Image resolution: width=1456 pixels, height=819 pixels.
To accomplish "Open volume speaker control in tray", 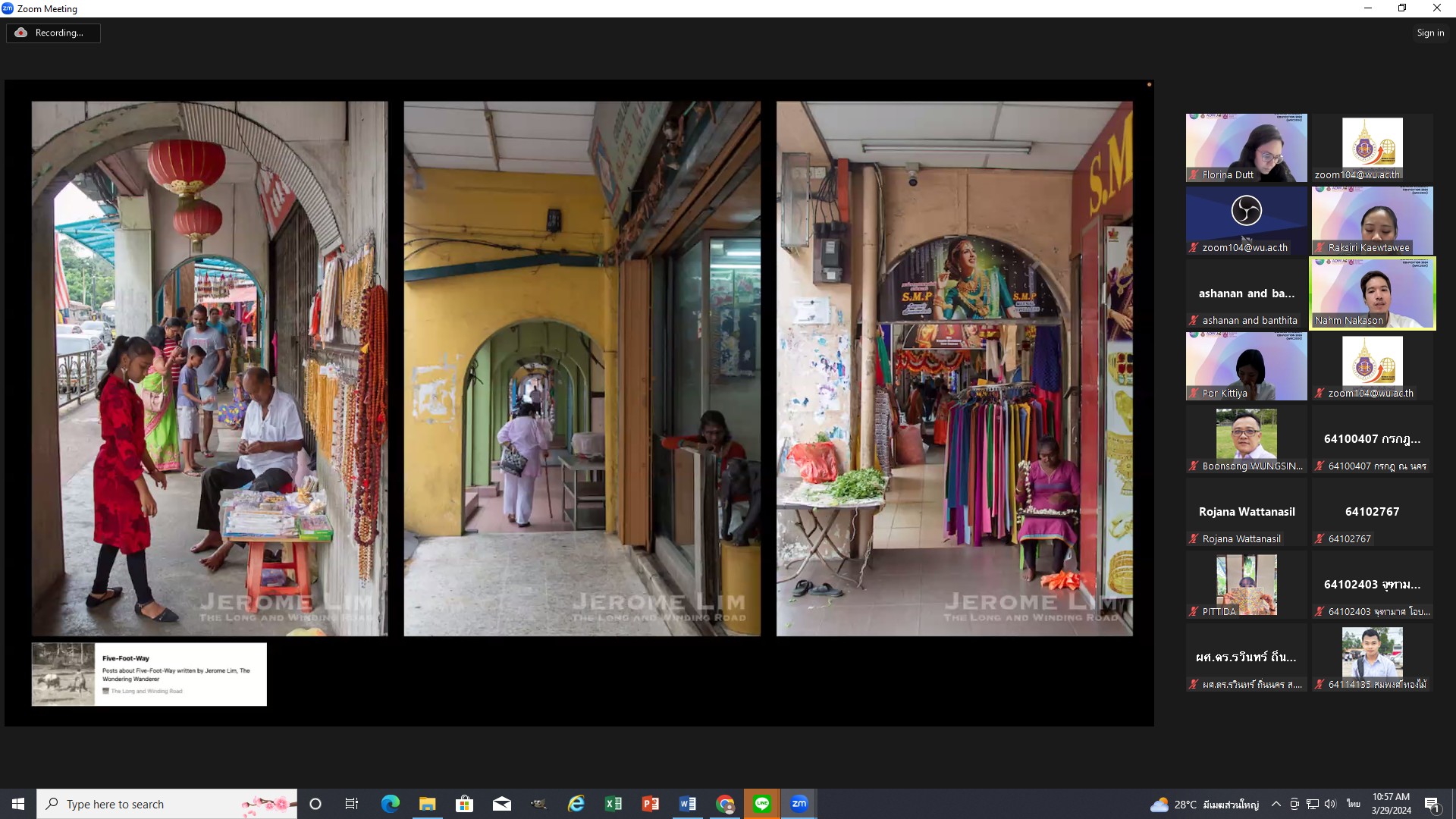I will coord(1330,804).
